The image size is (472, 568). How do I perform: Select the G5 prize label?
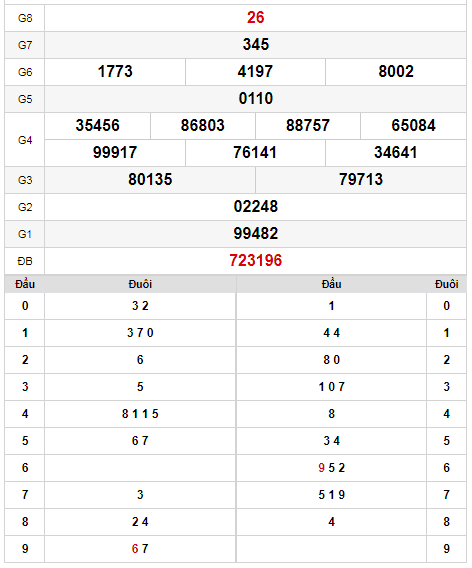(25, 99)
